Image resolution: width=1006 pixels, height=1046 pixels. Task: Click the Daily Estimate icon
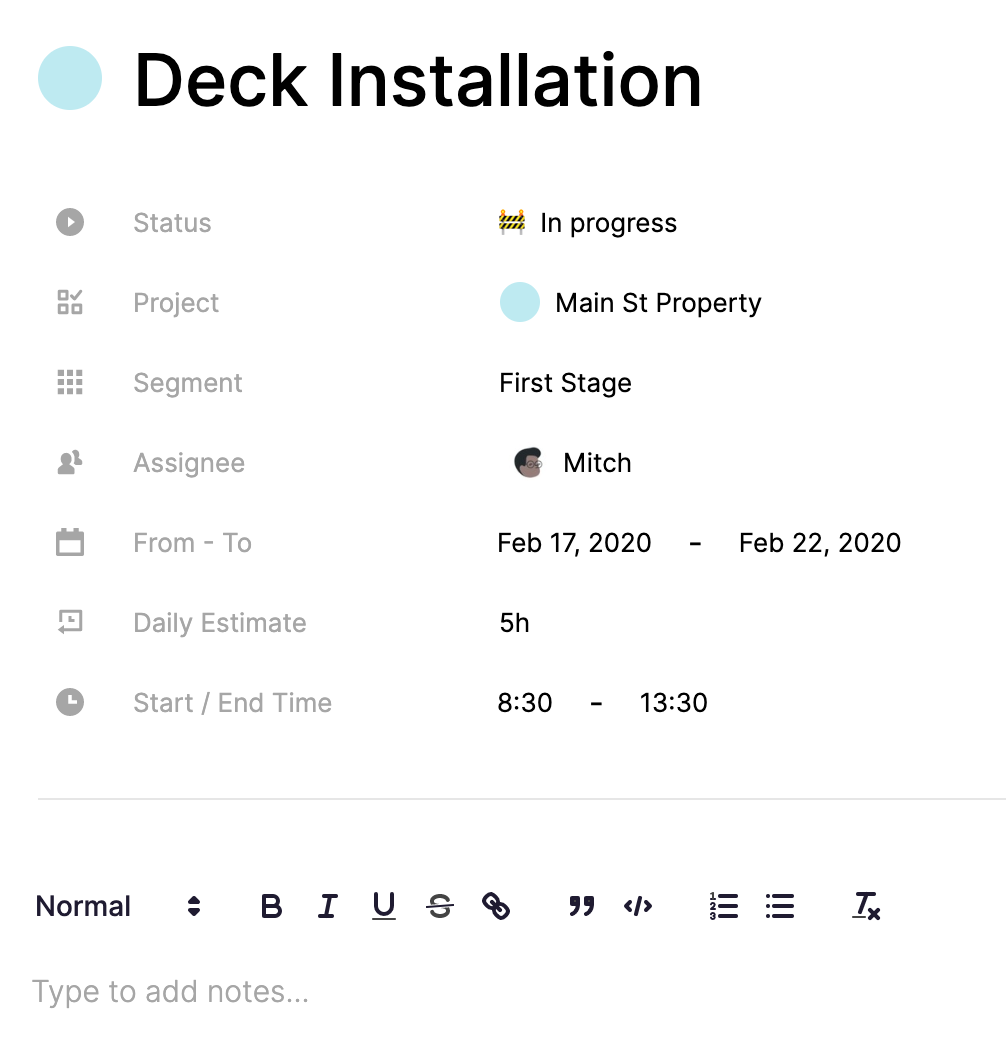pyautogui.click(x=69, y=622)
